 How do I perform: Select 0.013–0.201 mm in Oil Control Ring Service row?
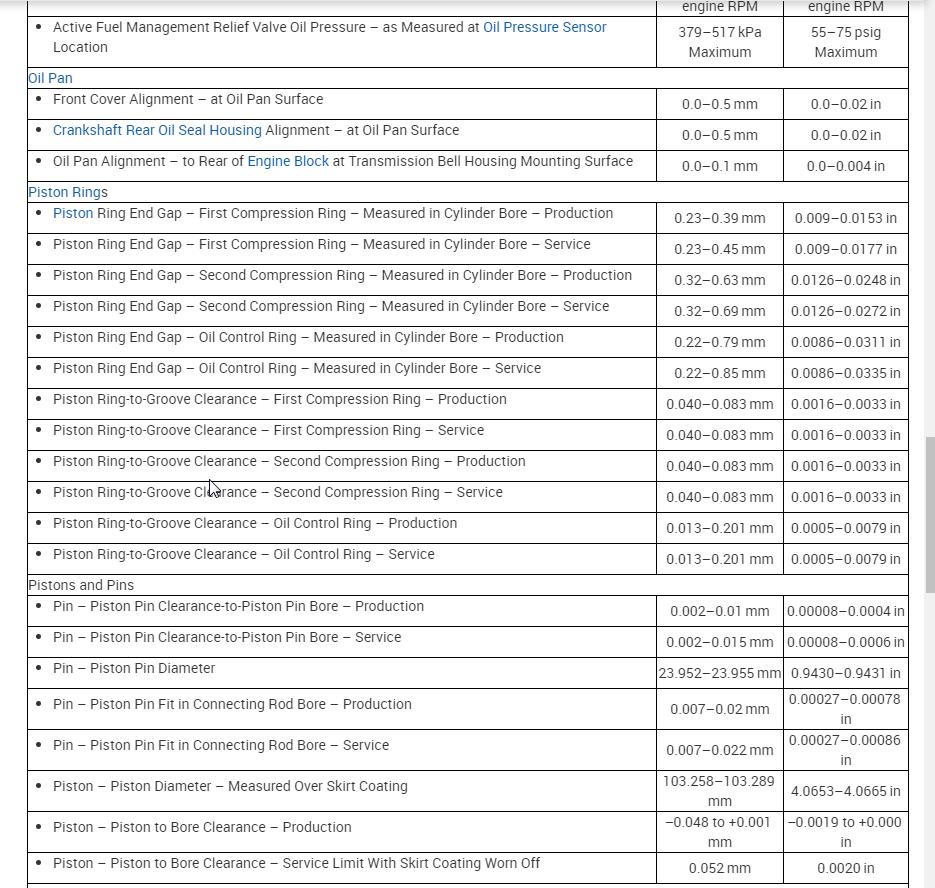tap(720, 559)
